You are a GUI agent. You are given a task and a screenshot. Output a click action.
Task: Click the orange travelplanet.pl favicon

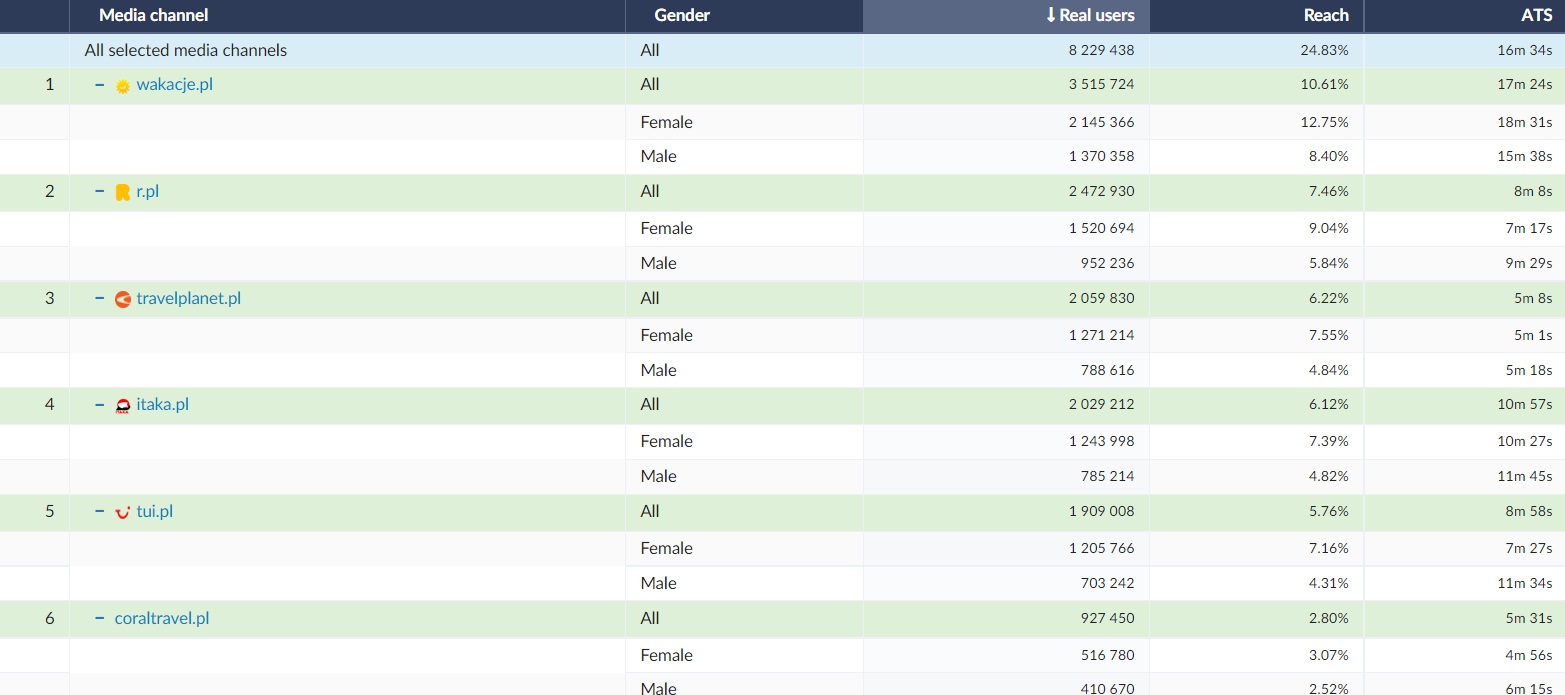click(x=123, y=299)
